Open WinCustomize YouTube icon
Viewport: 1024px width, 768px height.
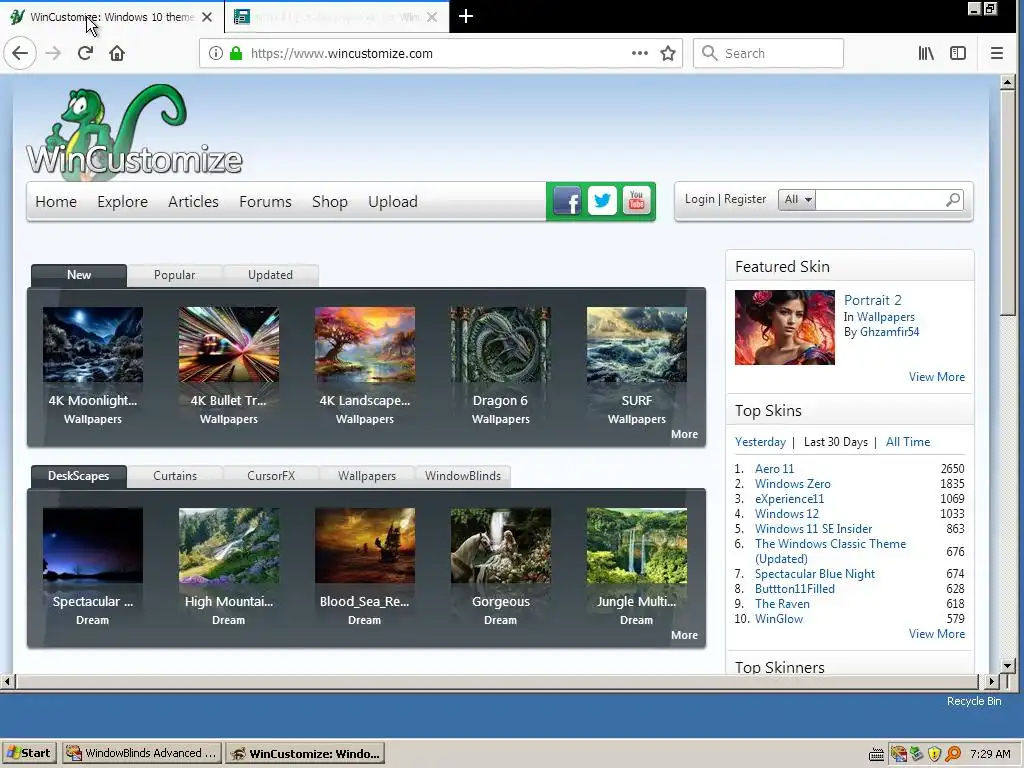636,200
